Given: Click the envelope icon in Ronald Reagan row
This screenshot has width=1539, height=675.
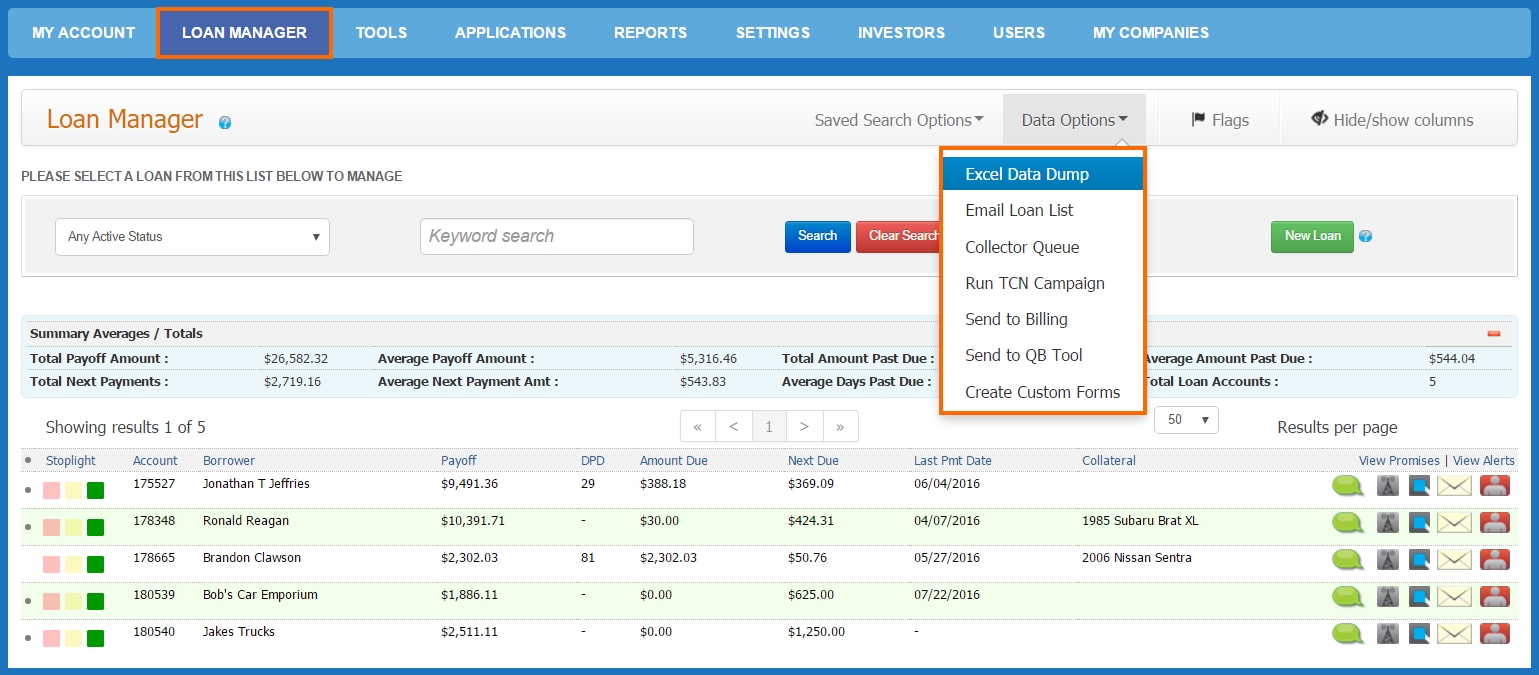Looking at the screenshot, I should 1454,523.
